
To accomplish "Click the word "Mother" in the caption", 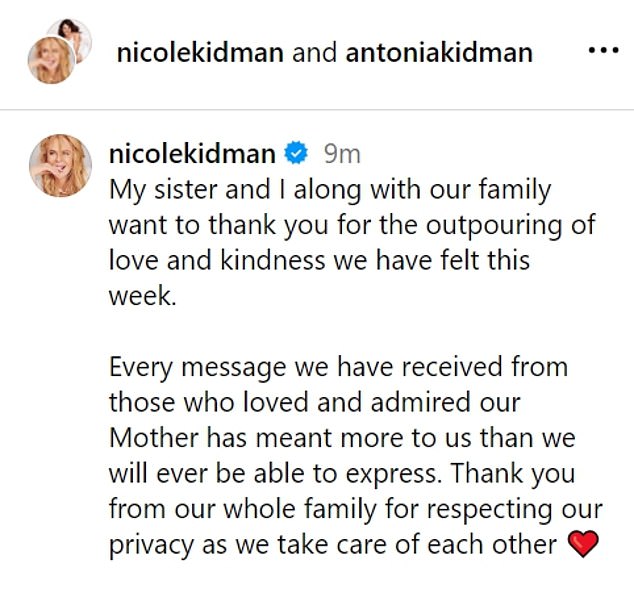I will 154,438.
